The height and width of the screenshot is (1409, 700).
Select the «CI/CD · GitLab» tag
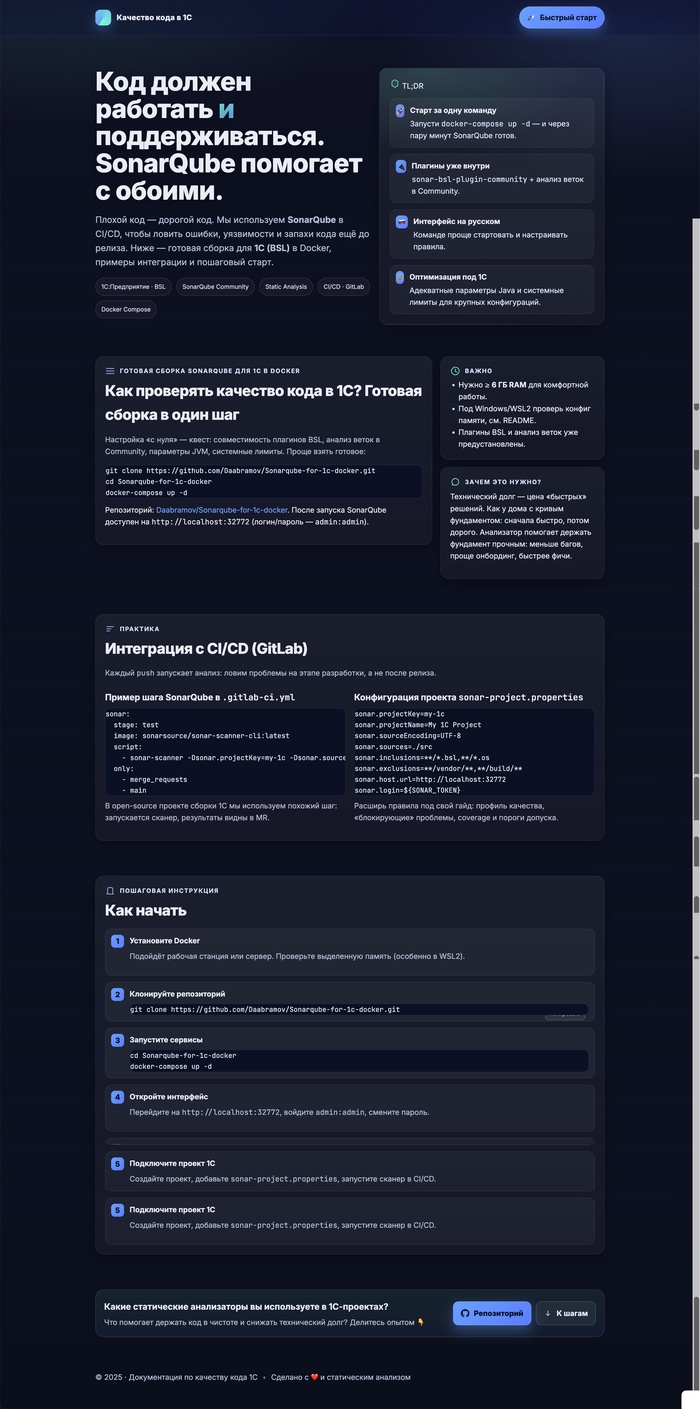click(343, 286)
